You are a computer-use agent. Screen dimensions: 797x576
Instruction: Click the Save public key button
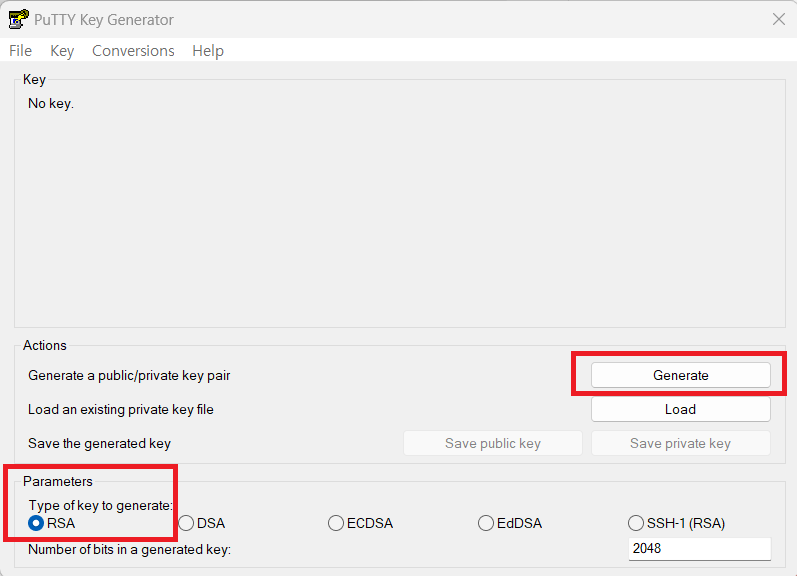493,443
